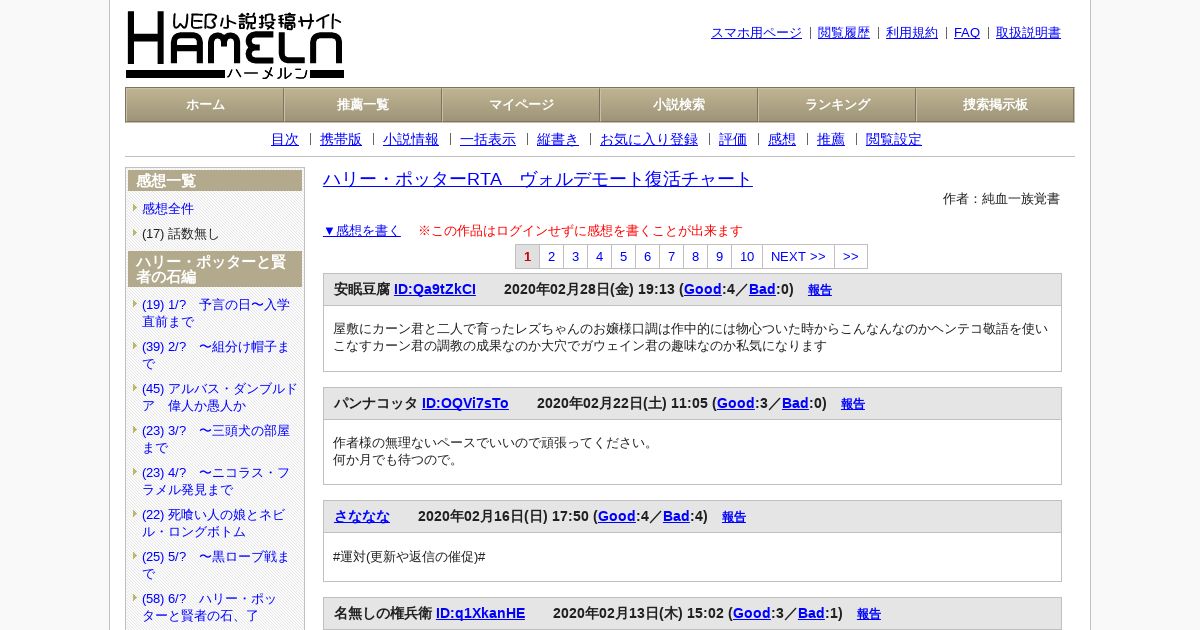This screenshot has width=1200, height=630.
Task: Vote Good on 名無しの権兵衛's comment
Action: pos(752,613)
